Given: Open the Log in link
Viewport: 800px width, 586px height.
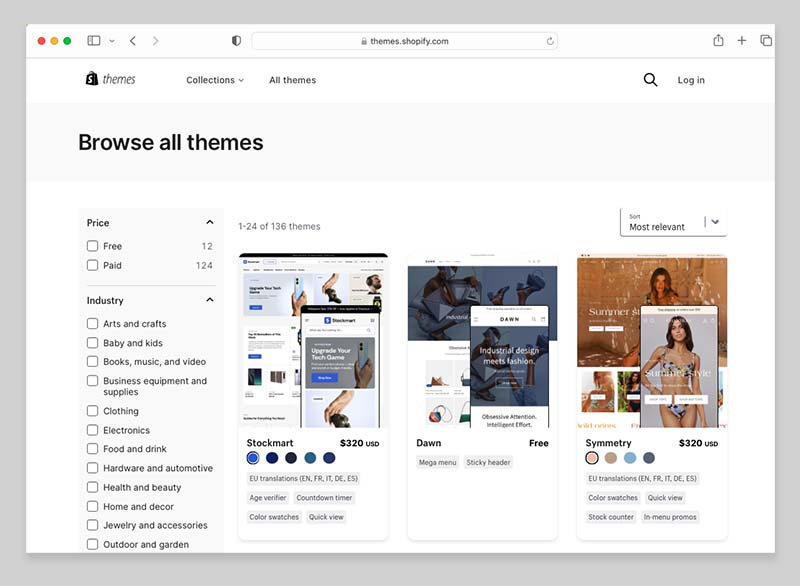Looking at the screenshot, I should [x=691, y=80].
